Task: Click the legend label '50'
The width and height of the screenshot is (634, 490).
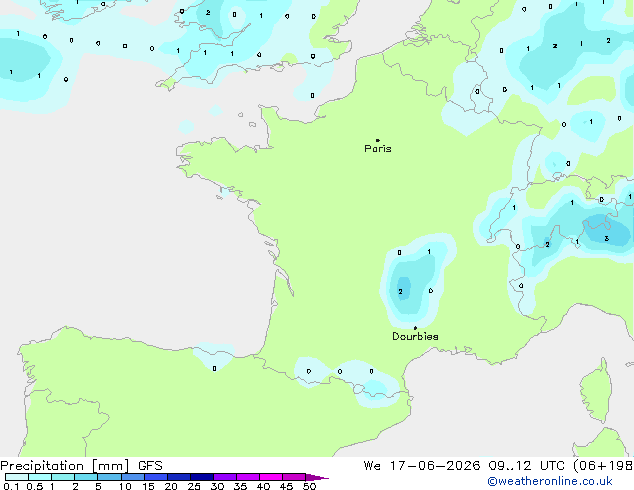Action: pos(309,486)
